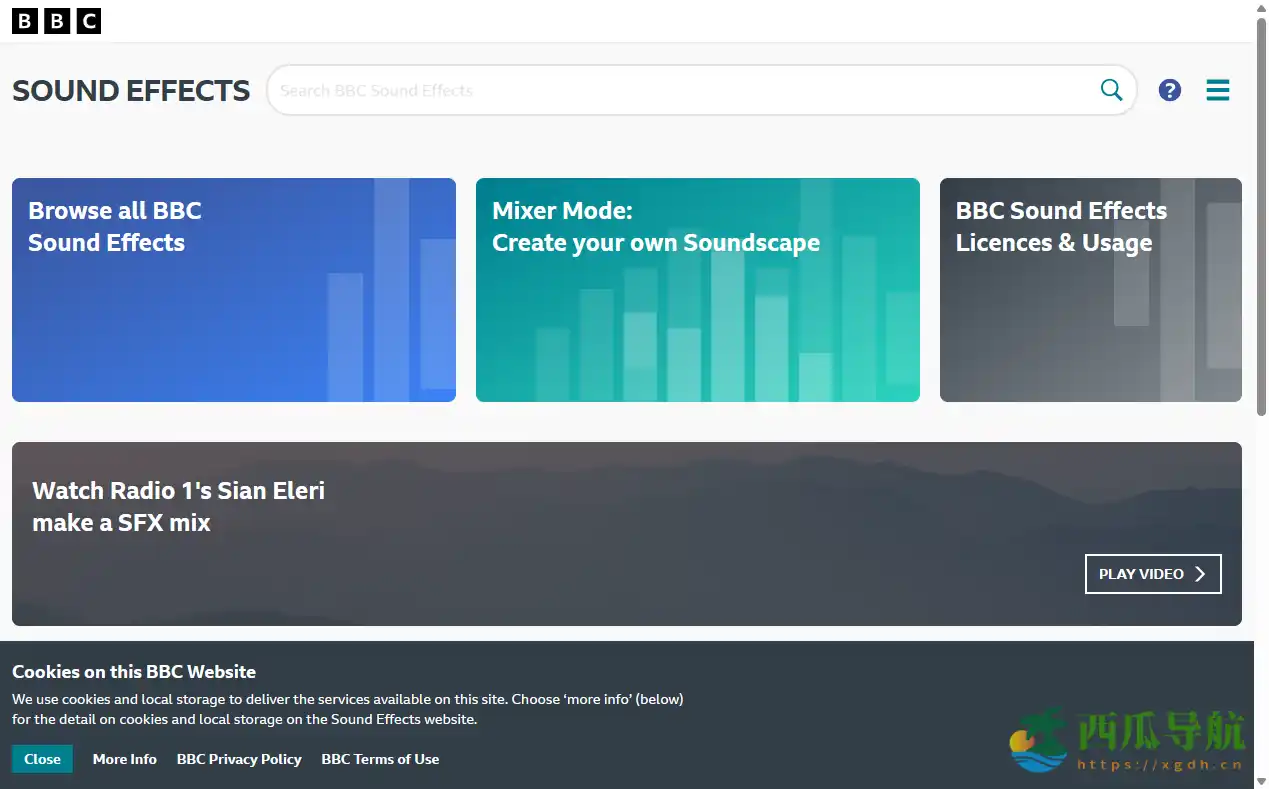Open the hamburger menu

click(1217, 90)
